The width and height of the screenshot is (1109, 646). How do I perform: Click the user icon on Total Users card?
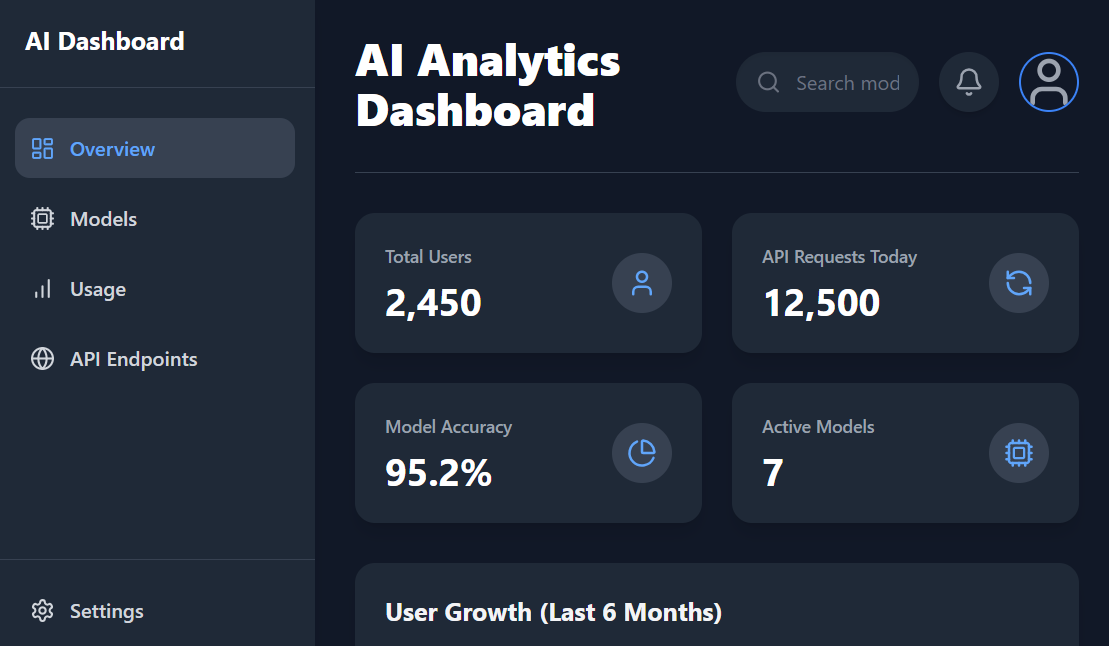[x=641, y=283]
